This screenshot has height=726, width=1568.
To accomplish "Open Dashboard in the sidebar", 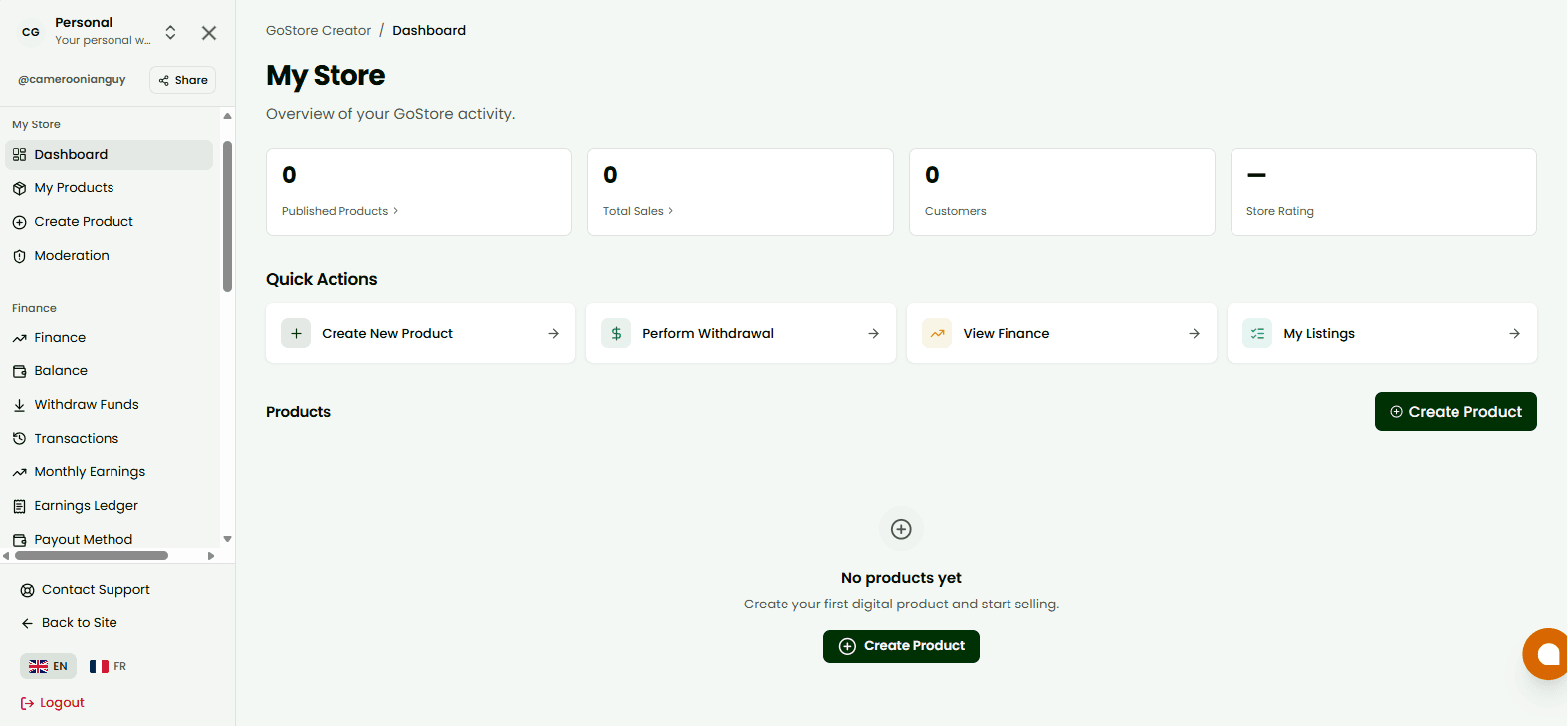I will point(109,154).
